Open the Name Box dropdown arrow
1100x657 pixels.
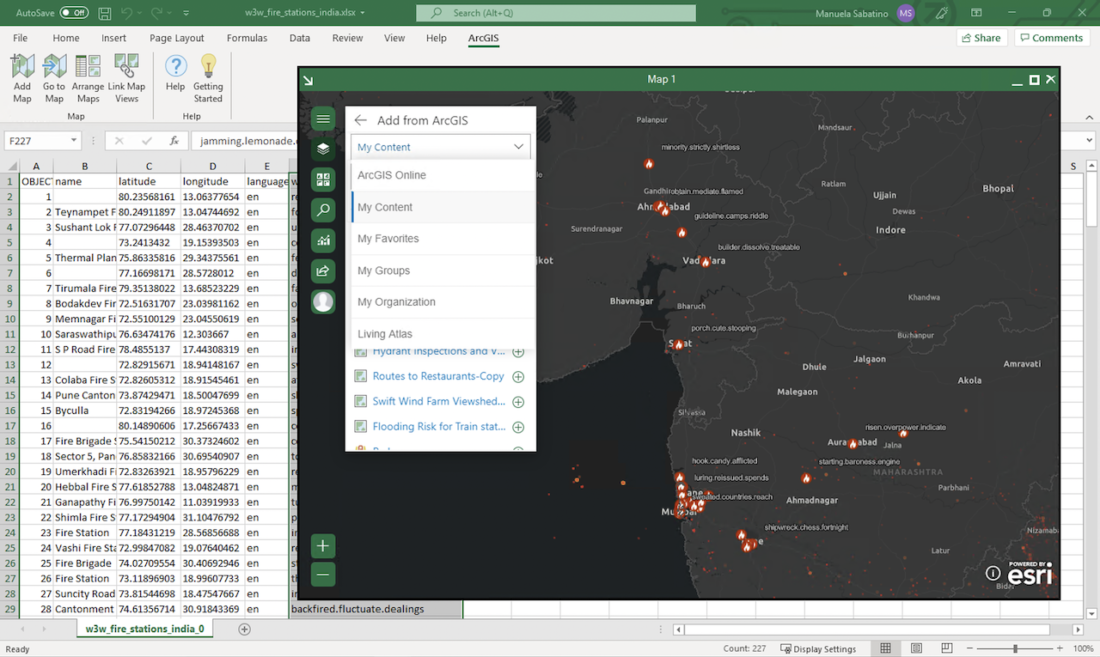point(74,141)
